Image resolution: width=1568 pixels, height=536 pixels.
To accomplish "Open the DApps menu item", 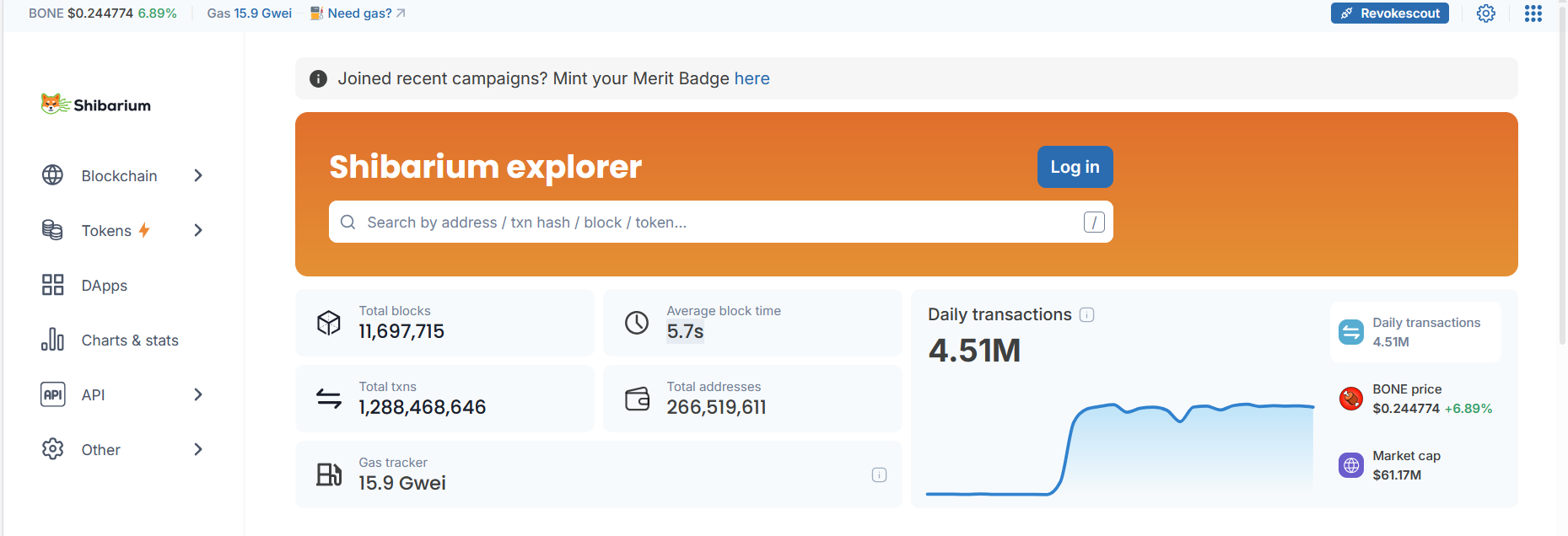I will (x=123, y=285).
